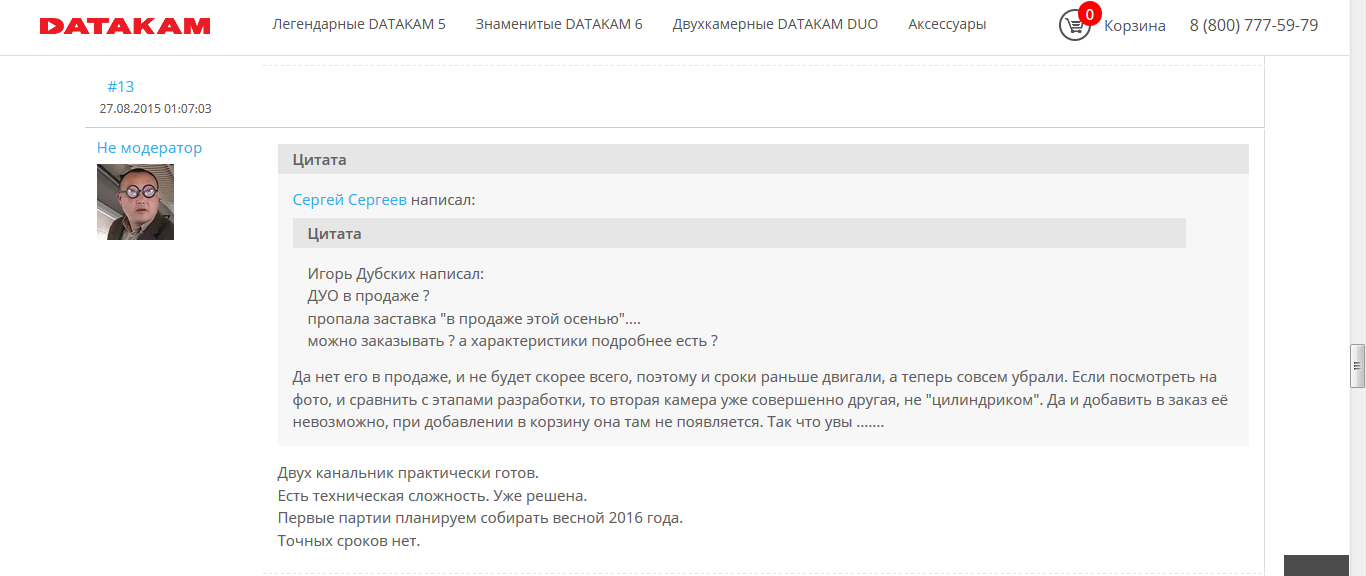Click the post timestamp 27.08.2015 01:07:03
This screenshot has height=576, width=1366.
pos(155,109)
